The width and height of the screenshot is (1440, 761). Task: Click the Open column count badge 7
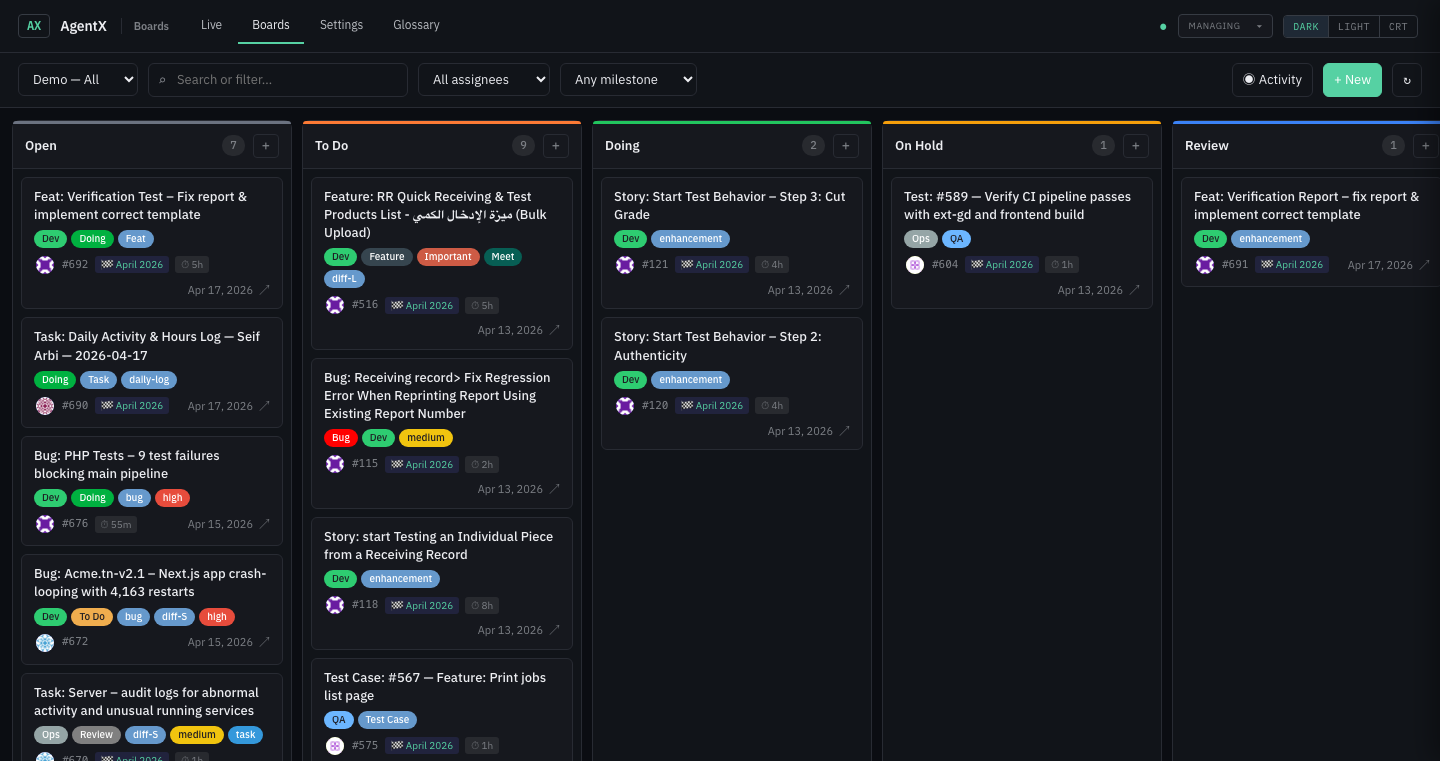(x=233, y=146)
